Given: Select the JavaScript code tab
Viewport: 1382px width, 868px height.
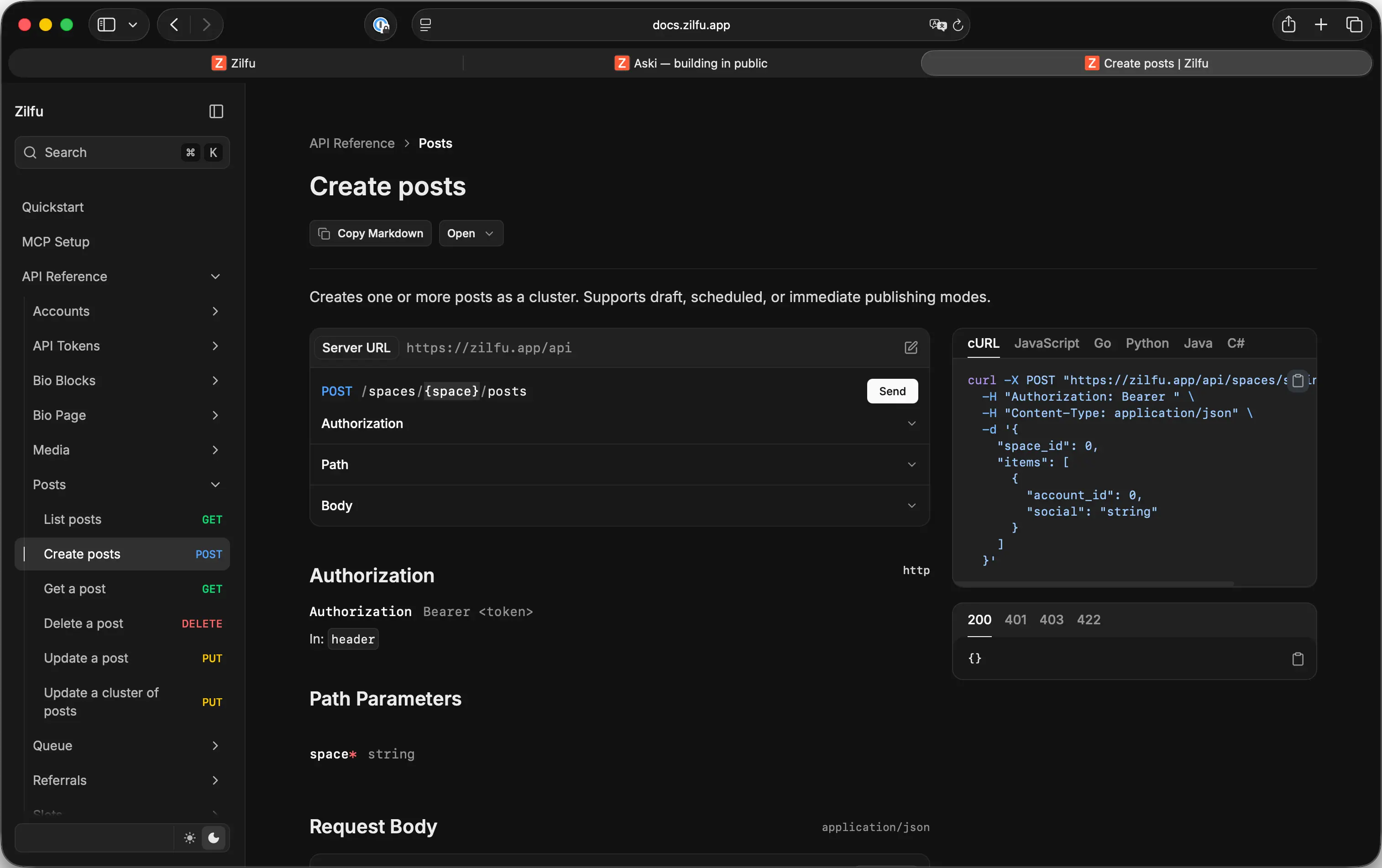Looking at the screenshot, I should 1046,343.
